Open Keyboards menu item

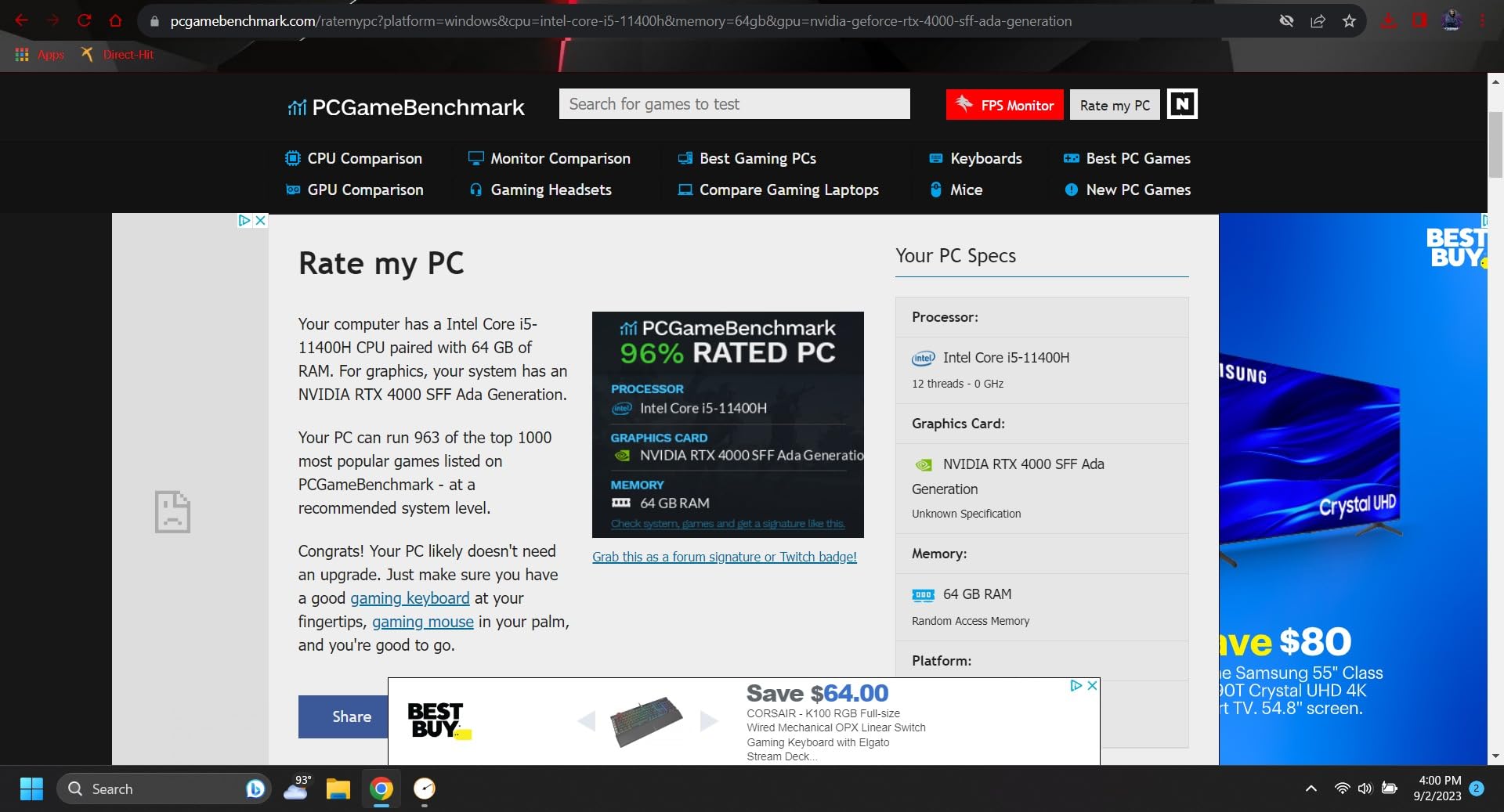click(x=975, y=158)
